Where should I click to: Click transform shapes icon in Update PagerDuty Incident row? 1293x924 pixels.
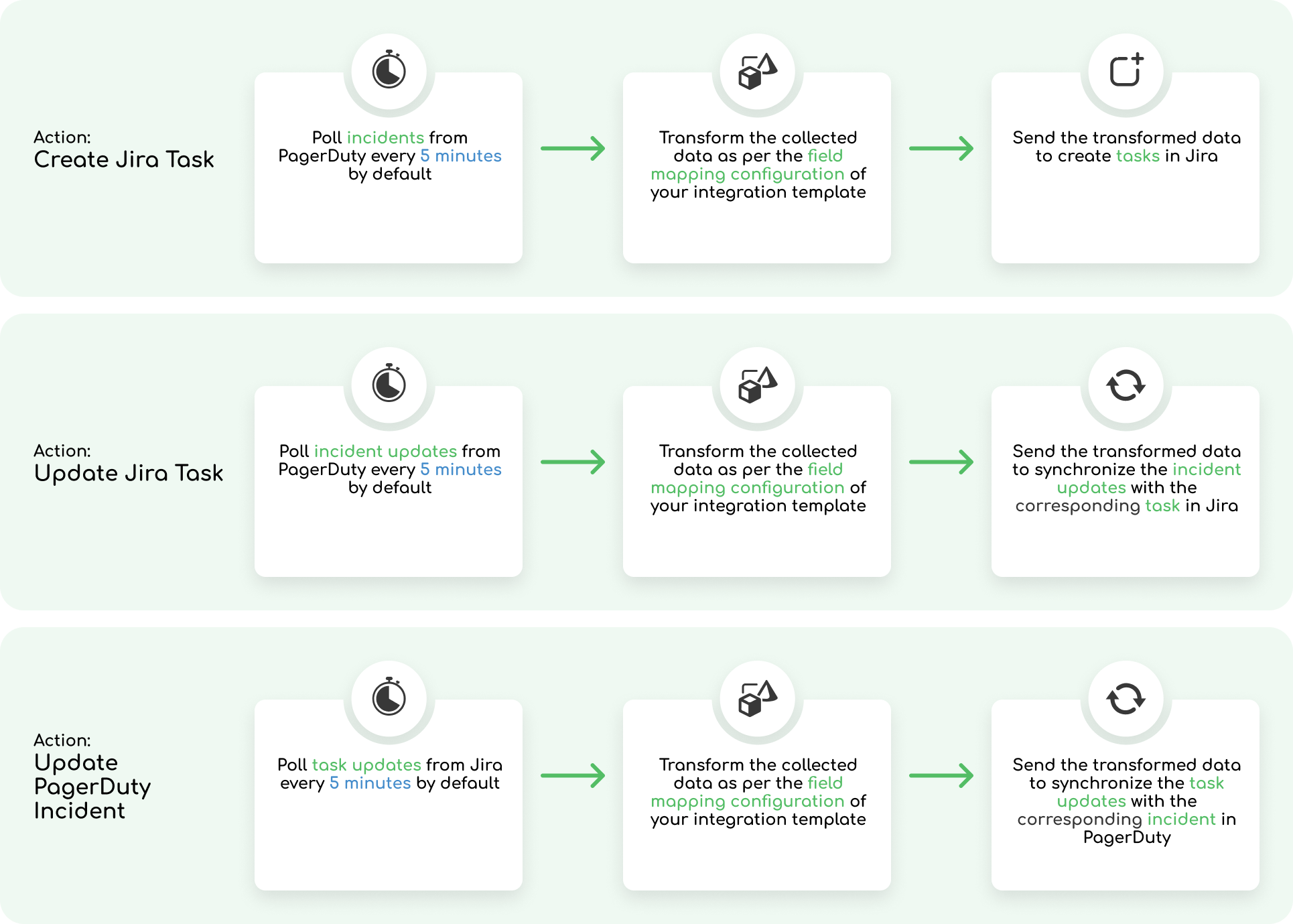[757, 698]
